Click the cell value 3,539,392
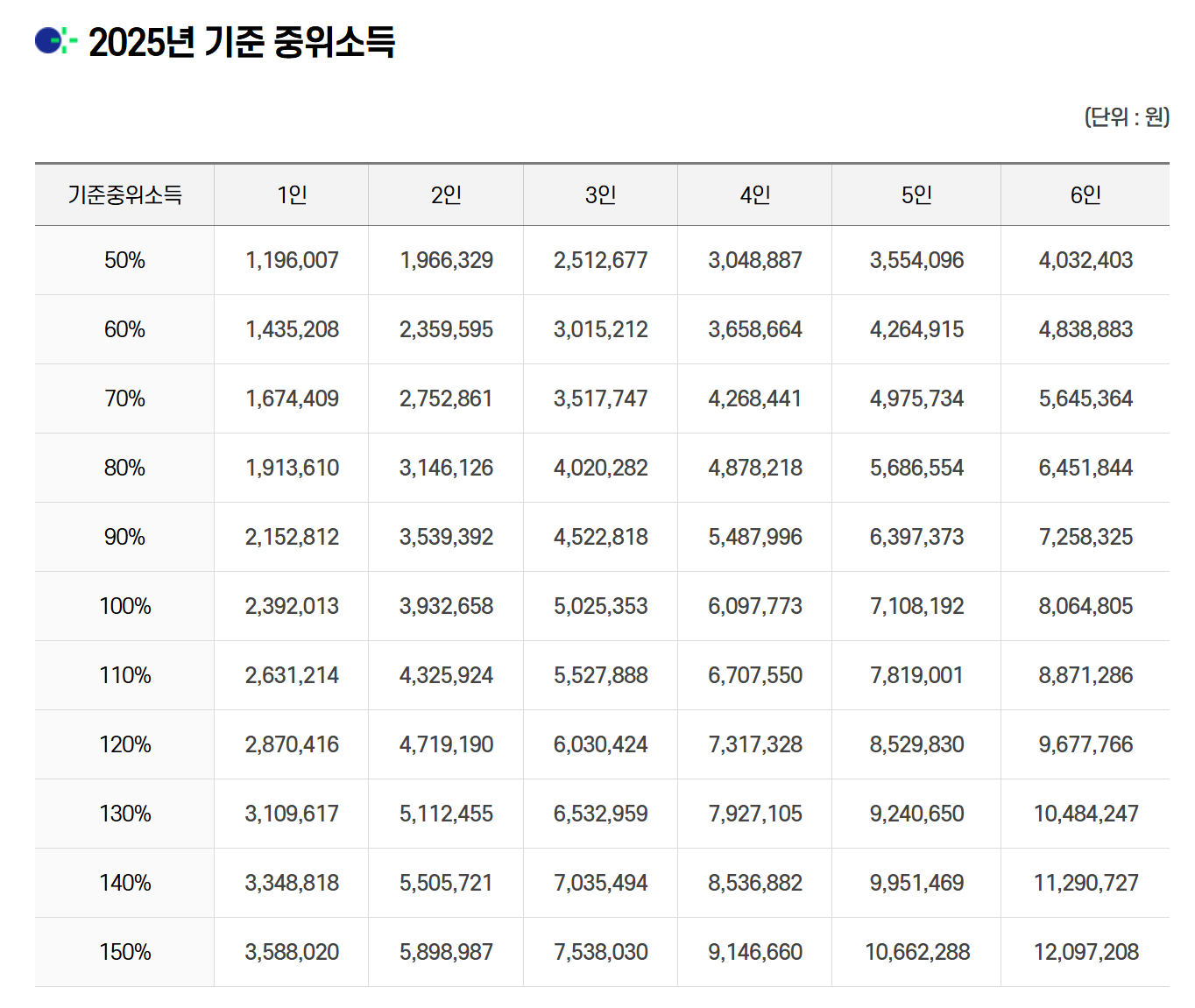Screen dimensions: 1195x1008 446,537
